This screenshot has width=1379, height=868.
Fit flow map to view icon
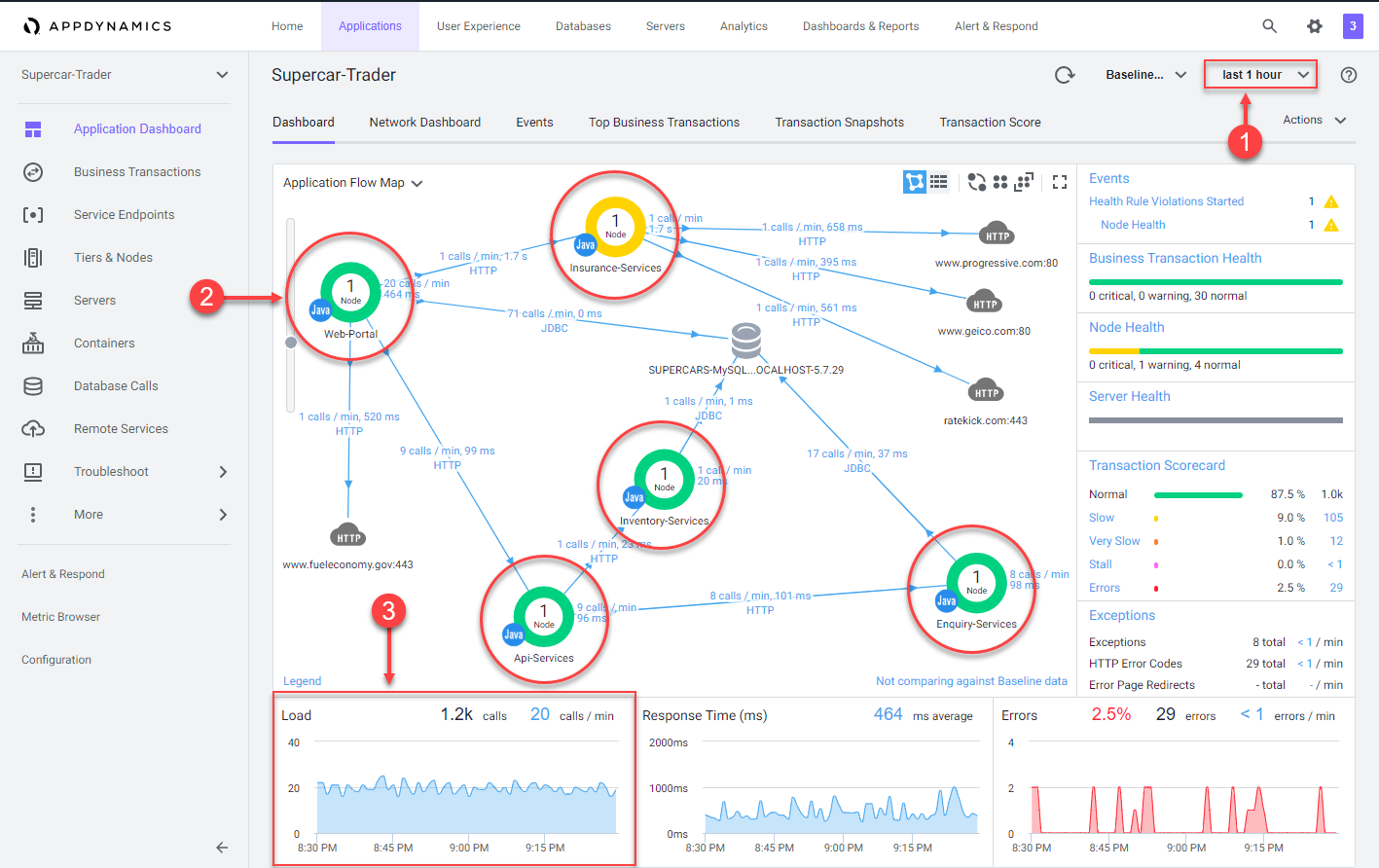(1024, 182)
